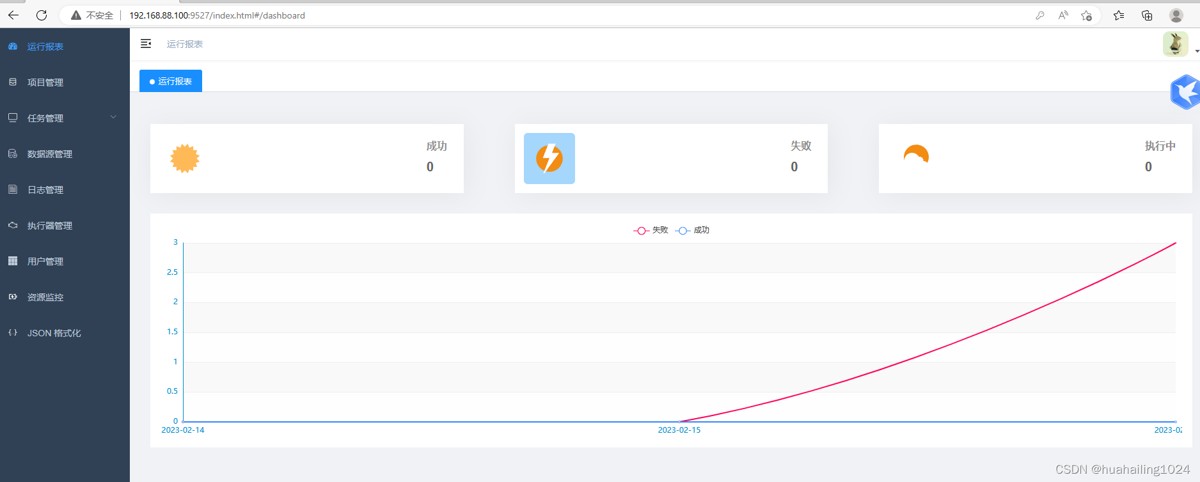The height and width of the screenshot is (482, 1200).
Task: Click the browser address bar URL
Action: click(x=217, y=16)
